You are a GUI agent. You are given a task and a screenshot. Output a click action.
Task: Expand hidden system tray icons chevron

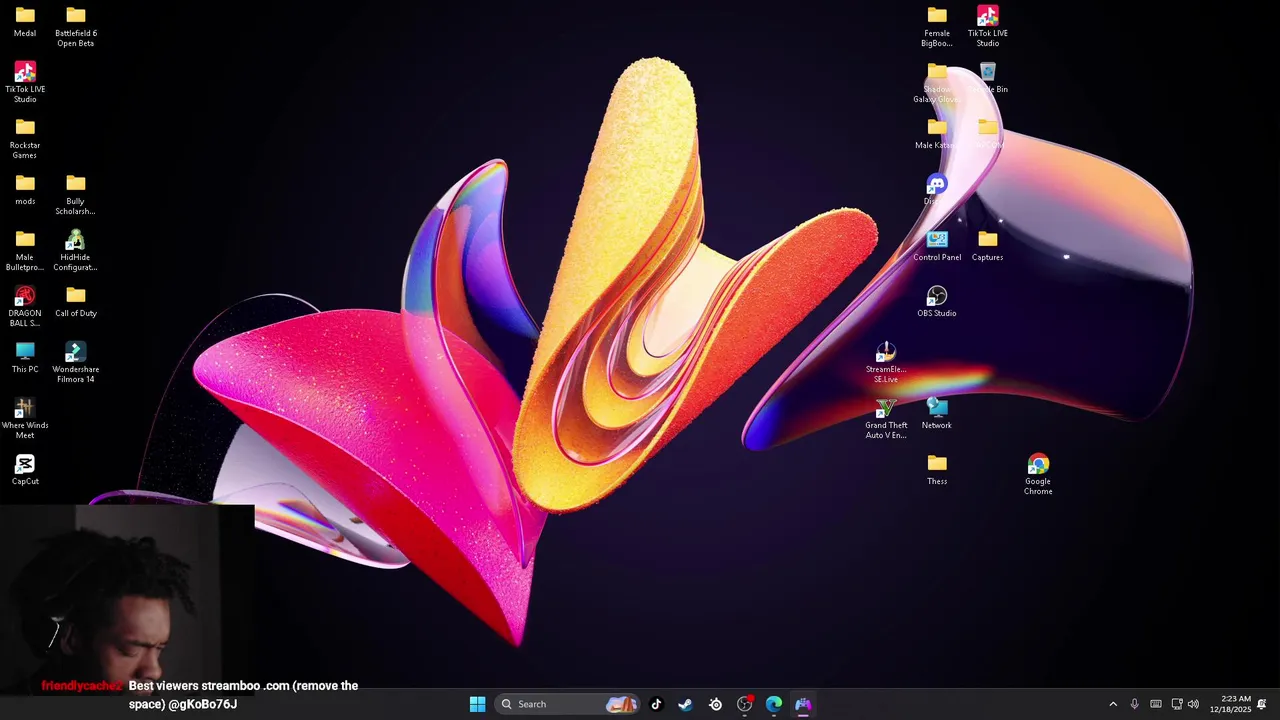(x=1113, y=704)
